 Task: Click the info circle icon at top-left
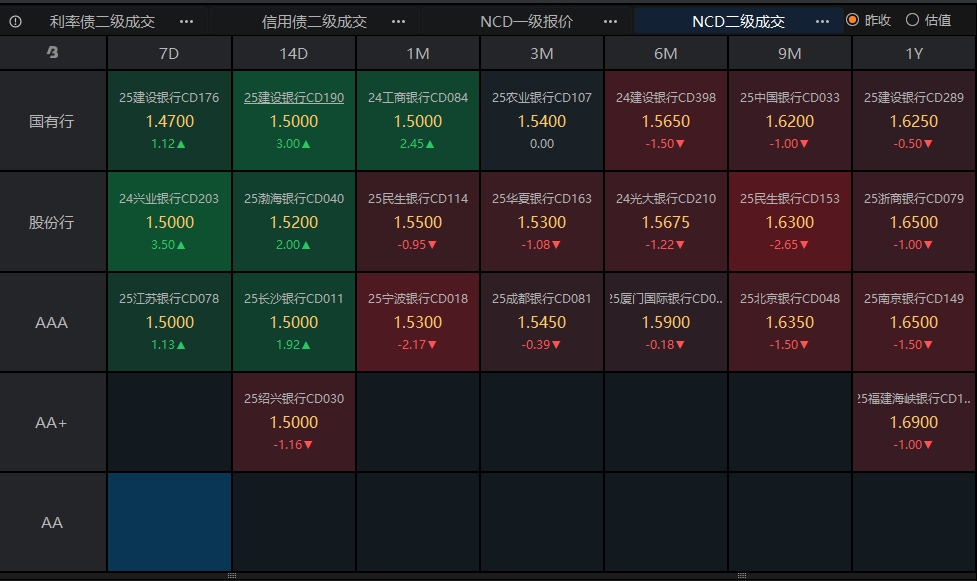16,22
